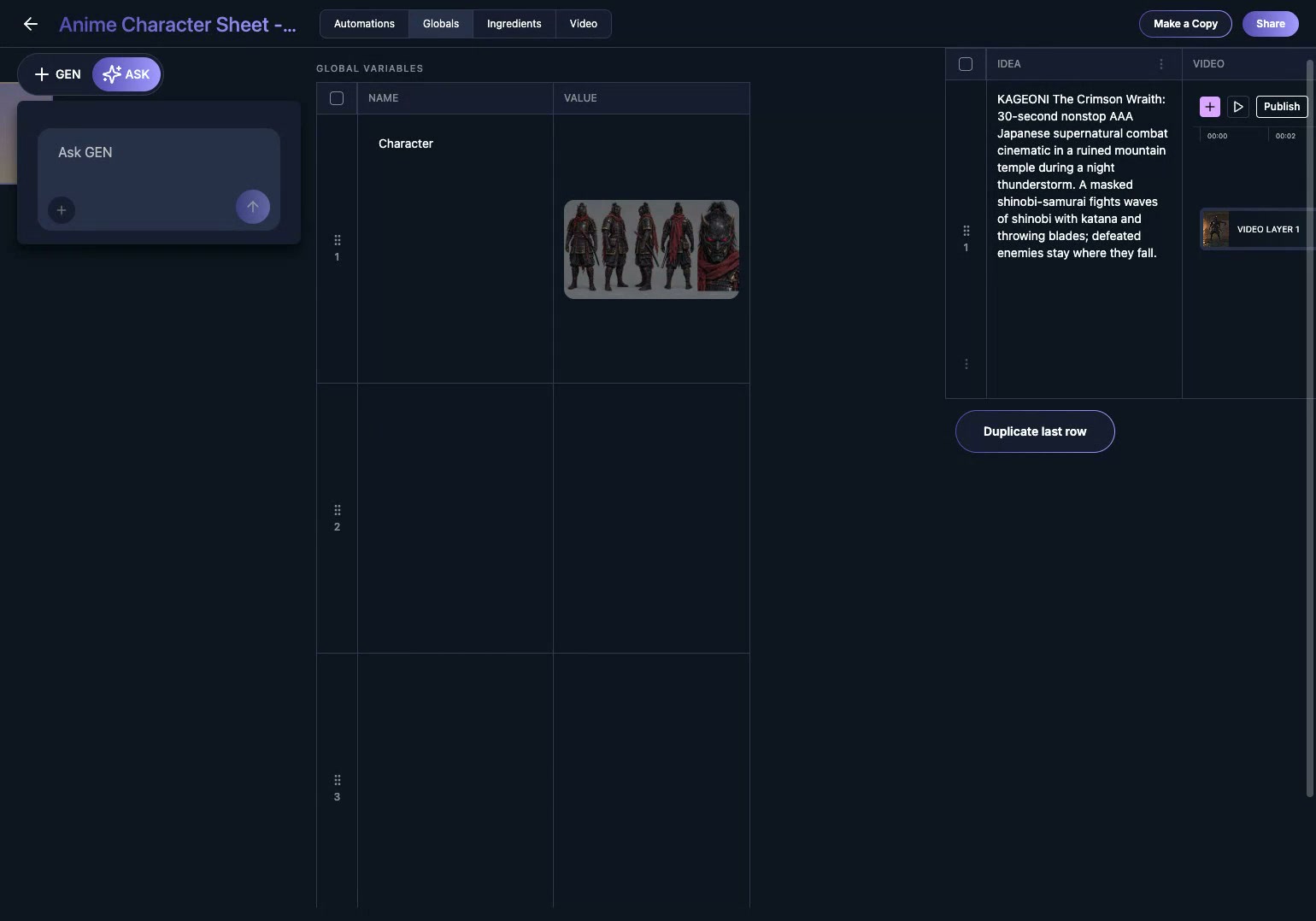1316x921 pixels.
Task: Open the Automations tab
Action: tap(364, 24)
